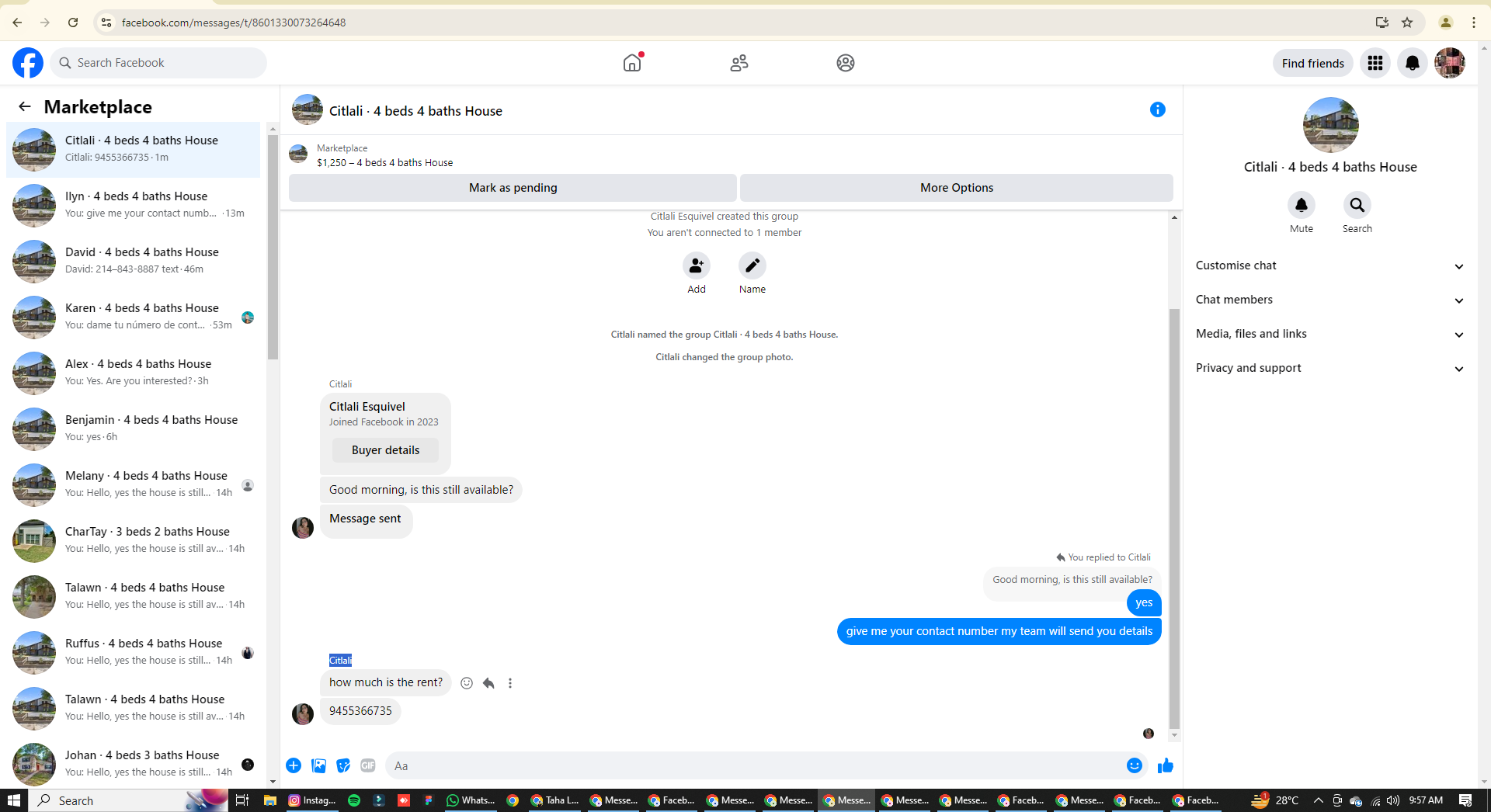Open the CharTay 3 beds 2 baths conversation
The height and width of the screenshot is (812, 1491).
[x=134, y=541]
